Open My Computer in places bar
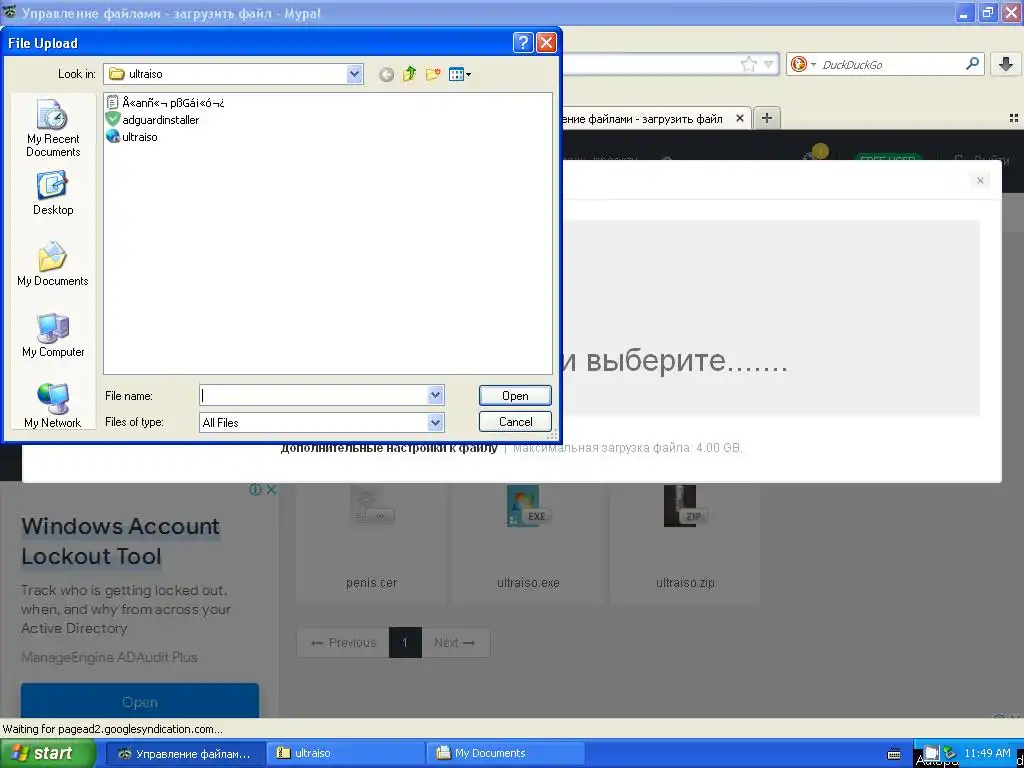This screenshot has height=768, width=1024. coord(53,335)
